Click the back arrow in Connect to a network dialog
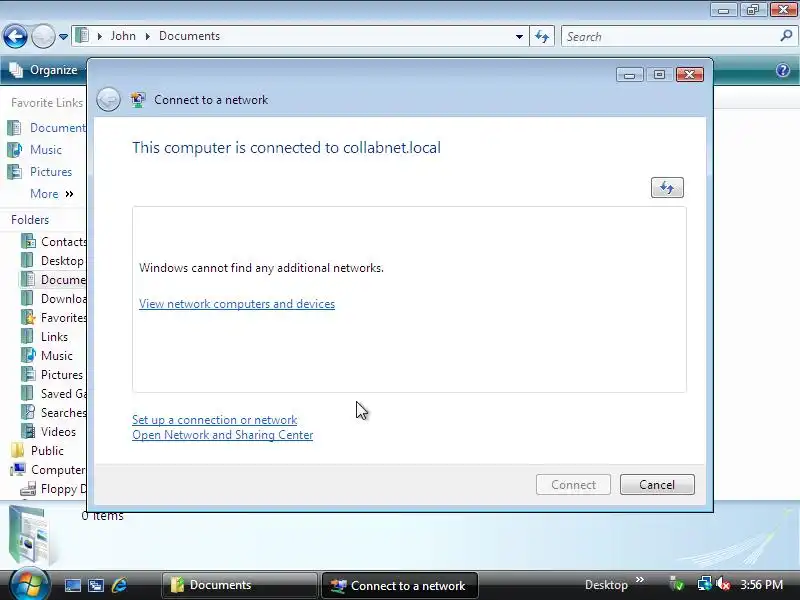Viewport: 800px width, 600px height. (x=108, y=99)
